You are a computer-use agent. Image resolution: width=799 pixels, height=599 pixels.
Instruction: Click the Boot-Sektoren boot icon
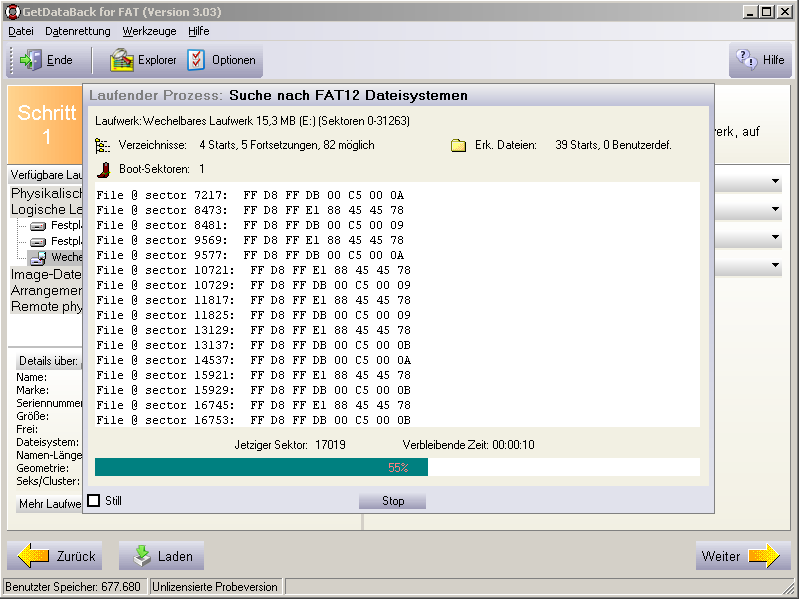[x=103, y=170]
